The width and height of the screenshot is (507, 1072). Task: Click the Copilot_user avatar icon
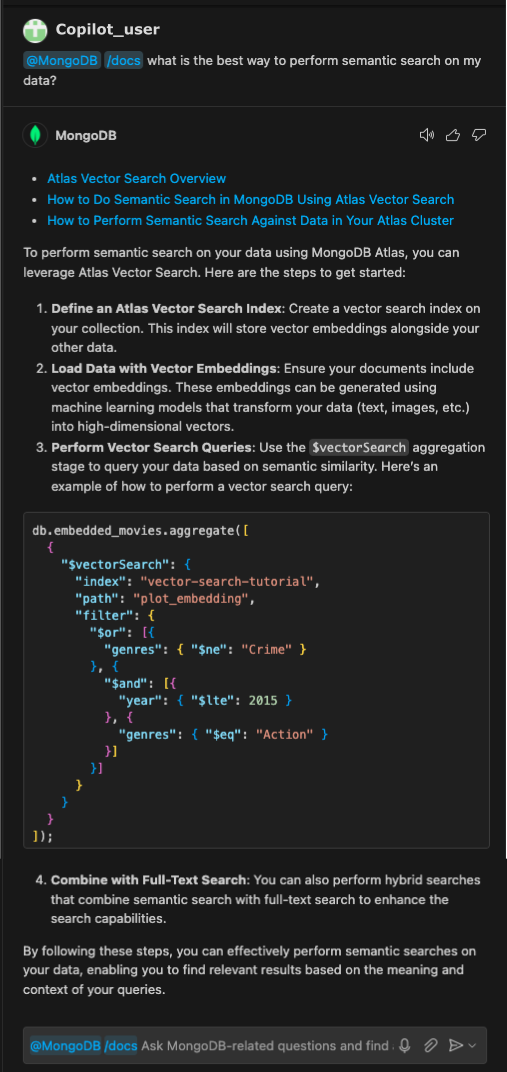point(35,30)
